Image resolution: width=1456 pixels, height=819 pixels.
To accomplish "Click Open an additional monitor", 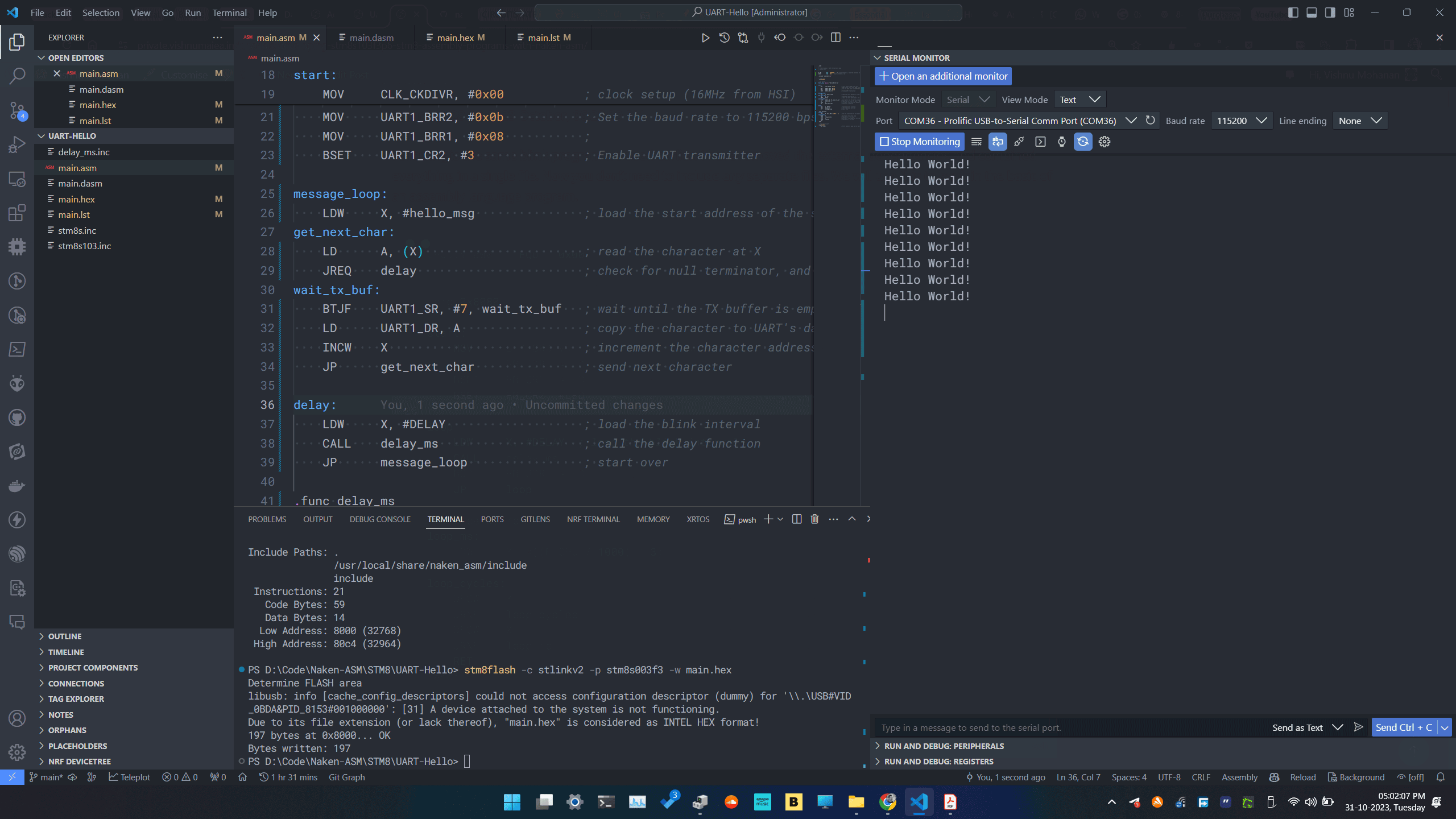I will click(x=943, y=76).
